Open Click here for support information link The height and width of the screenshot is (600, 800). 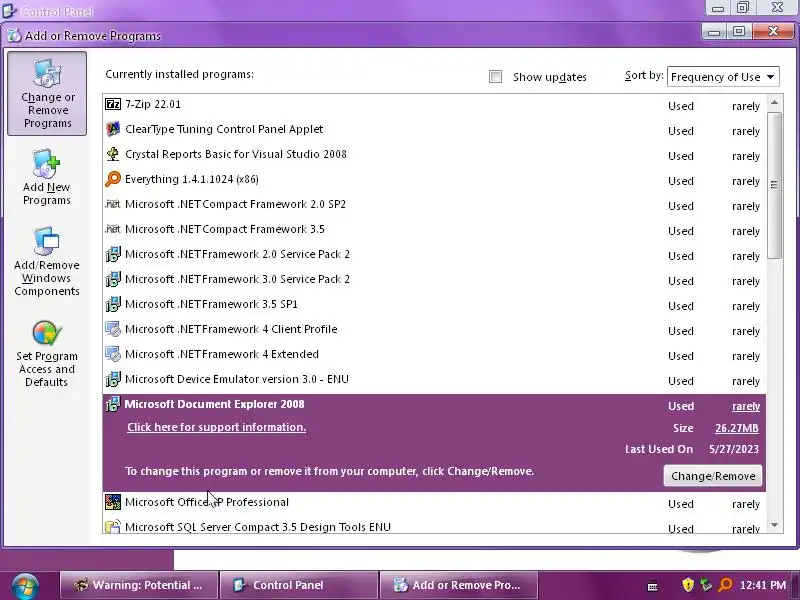pos(216,427)
